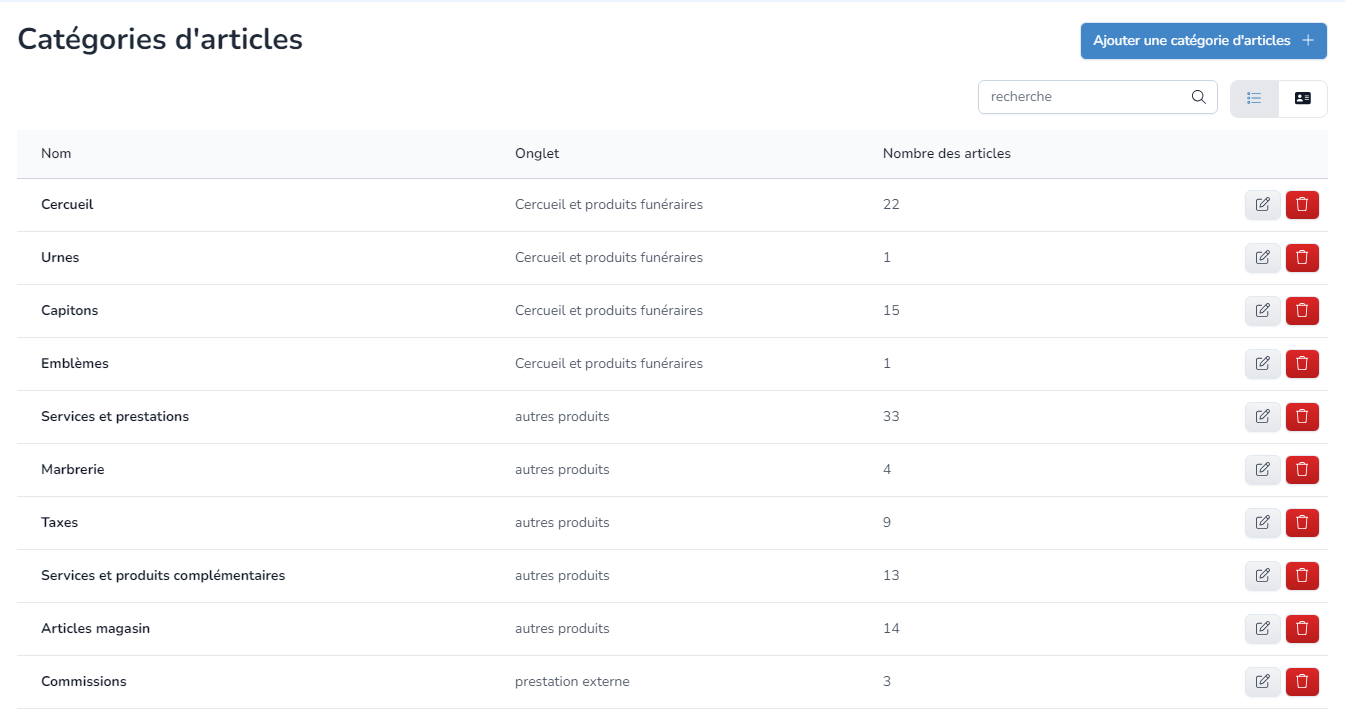Click the Nom column header

click(x=56, y=154)
